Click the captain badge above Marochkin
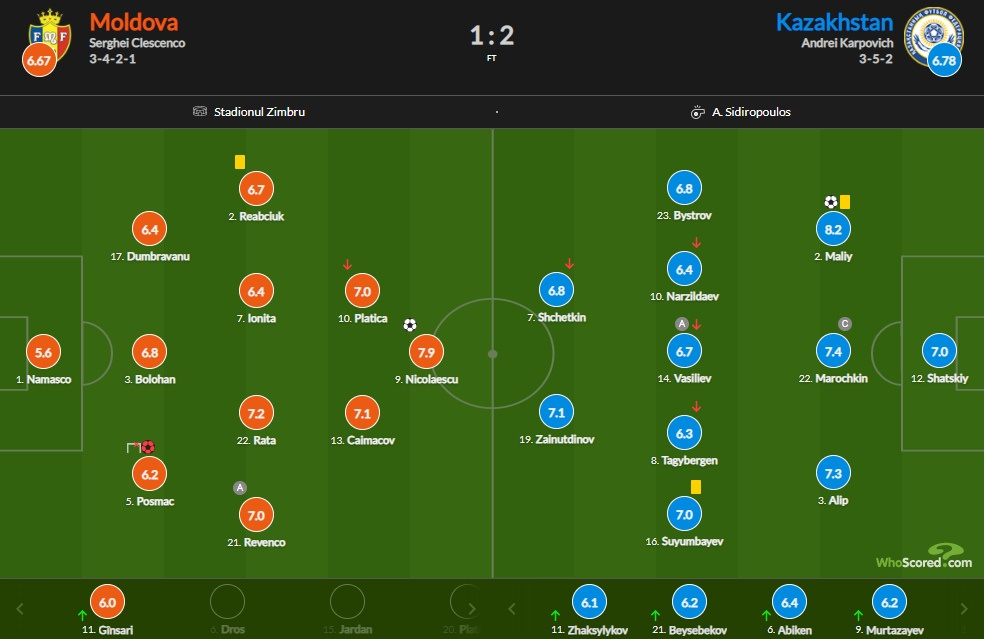The width and height of the screenshot is (985, 639). point(845,324)
